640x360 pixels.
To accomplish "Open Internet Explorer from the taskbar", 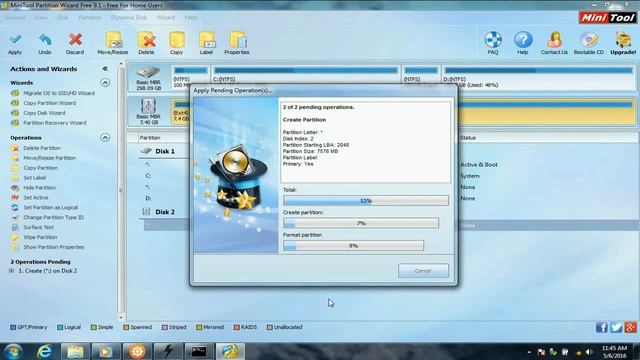I will point(44,351).
